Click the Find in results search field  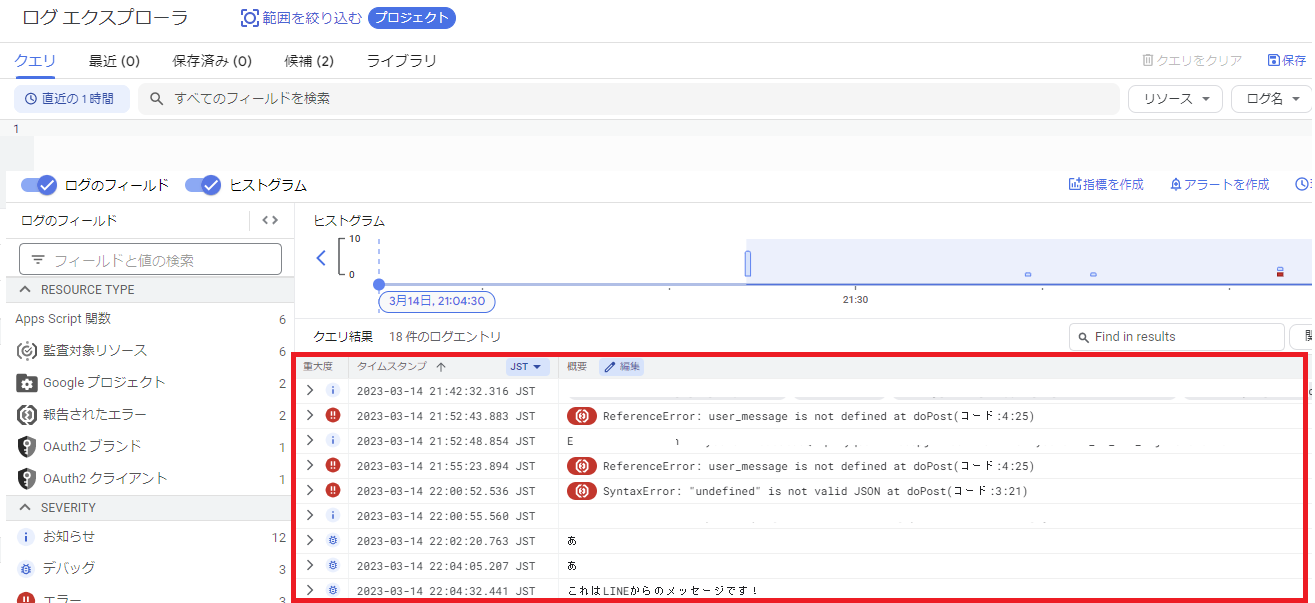(x=1176, y=336)
